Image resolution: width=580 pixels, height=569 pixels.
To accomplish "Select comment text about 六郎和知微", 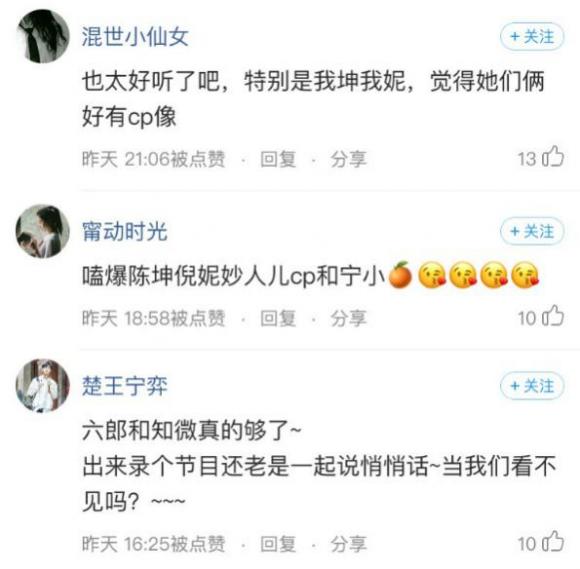I will pos(319,466).
